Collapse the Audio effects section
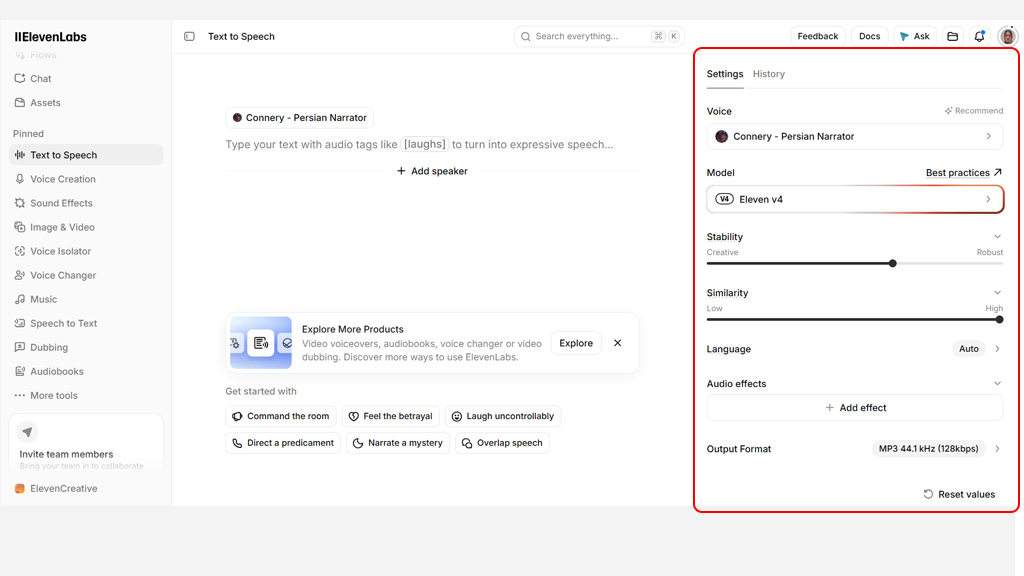1024x576 pixels. click(x=997, y=383)
